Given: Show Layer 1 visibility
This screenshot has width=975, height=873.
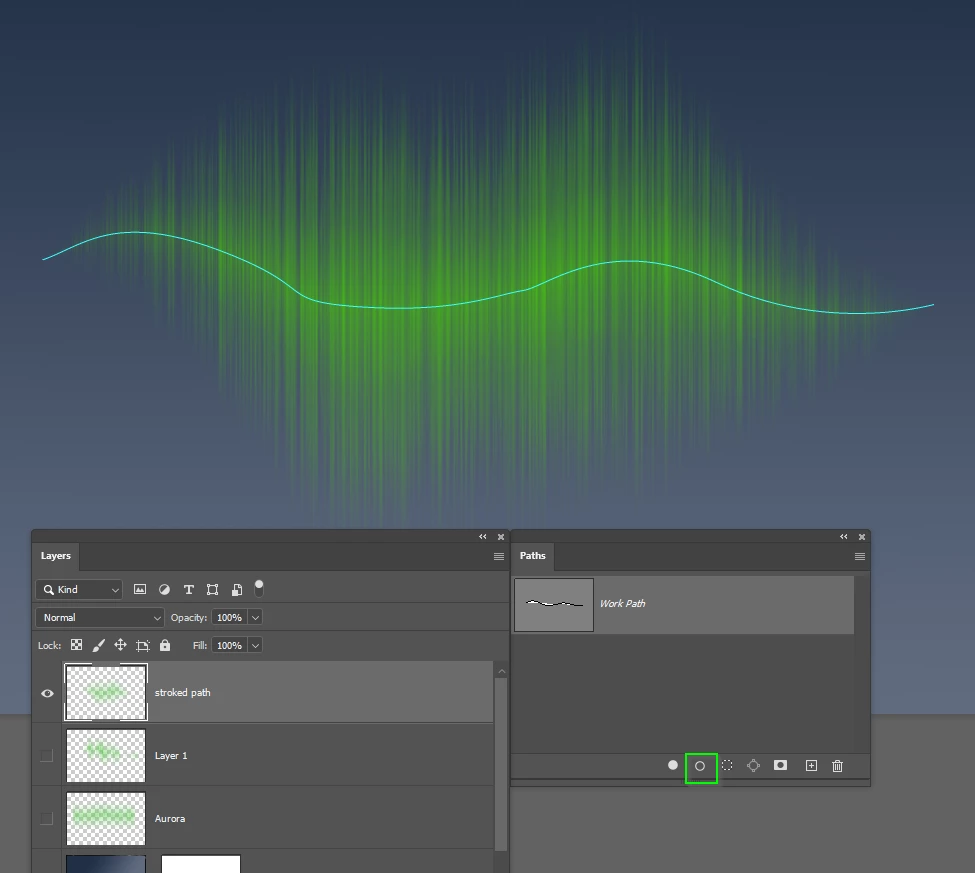Looking at the screenshot, I should click(47, 755).
